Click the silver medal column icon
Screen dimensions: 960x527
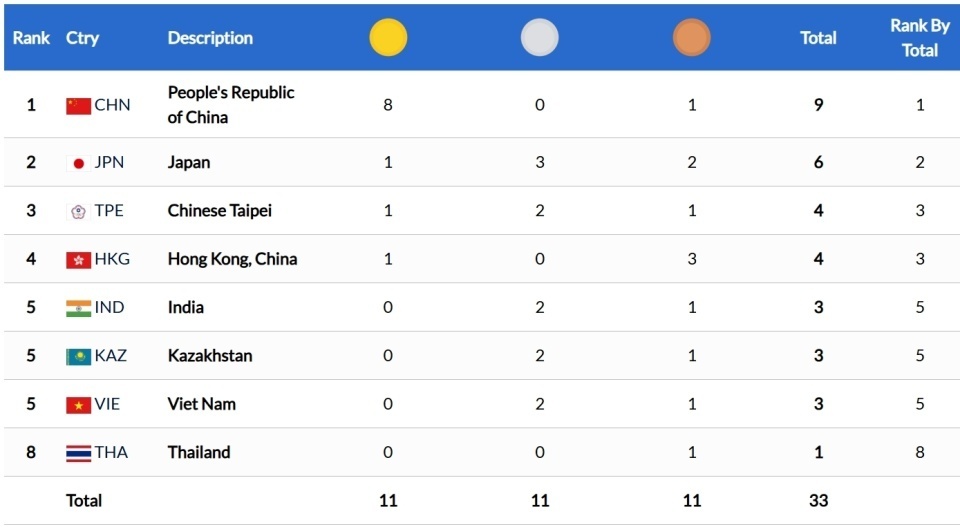[x=540, y=38]
